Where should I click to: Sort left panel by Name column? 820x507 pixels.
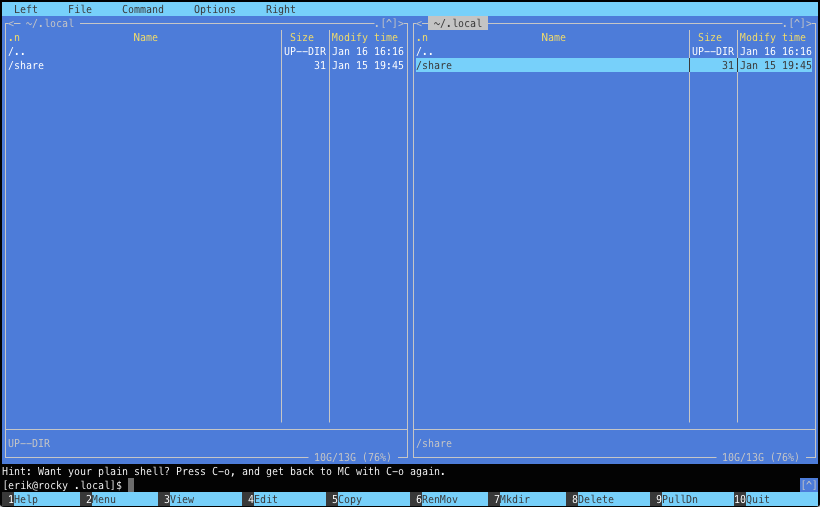click(145, 37)
